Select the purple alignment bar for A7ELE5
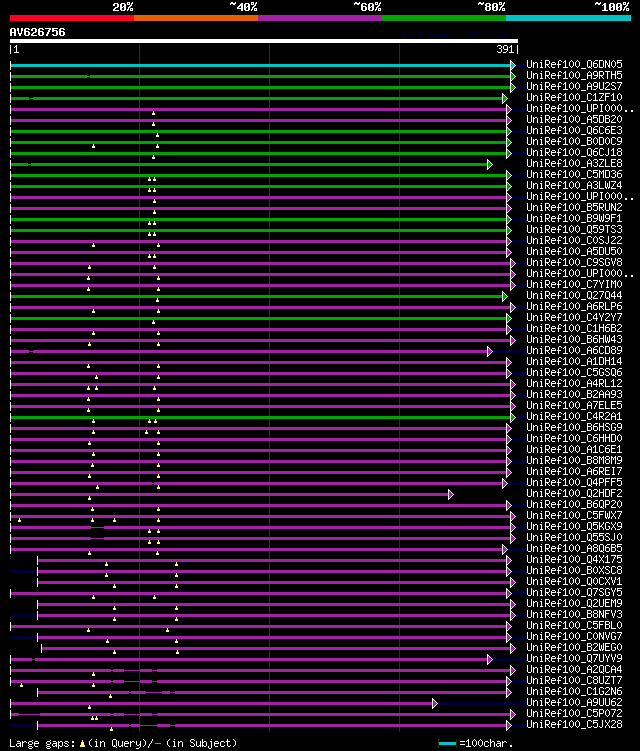Viewport: 640px width, 751px height. click(x=261, y=407)
